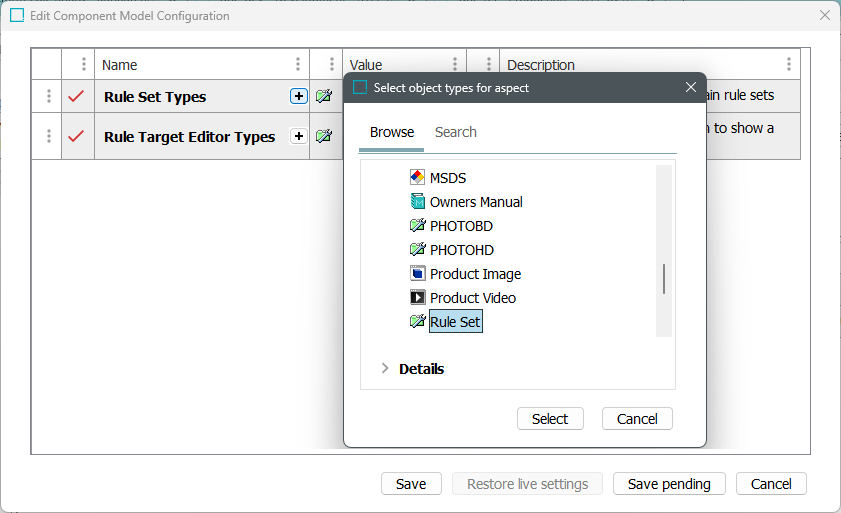841x513 pixels.
Task: Expand Rule Target Editor Types plus button
Action: 298,136
